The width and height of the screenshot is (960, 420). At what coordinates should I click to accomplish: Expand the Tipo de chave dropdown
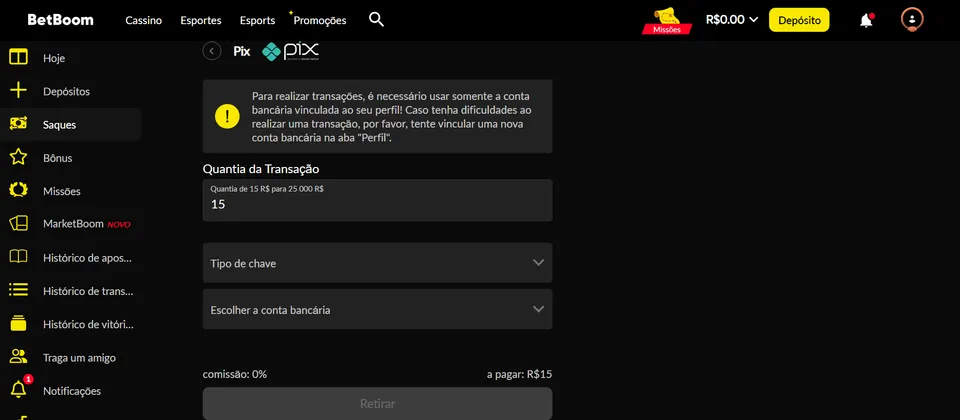[x=377, y=263]
